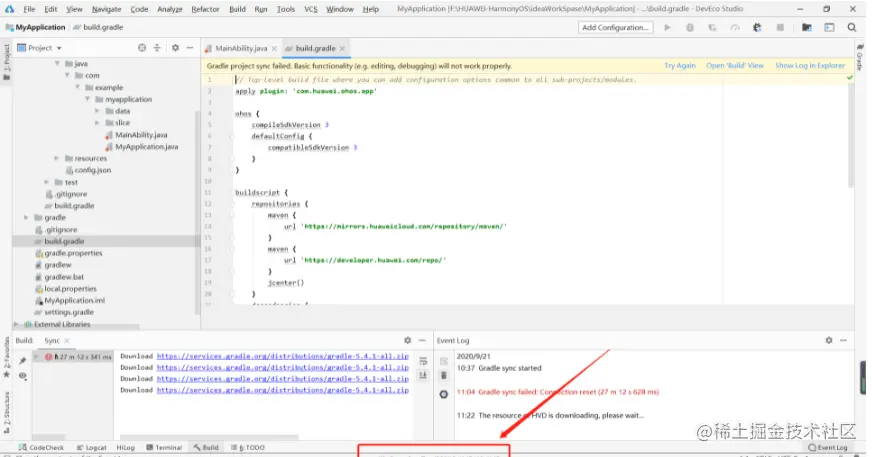Click the Search Everywhere magnifier icon
This screenshot has height=457, width=872.
click(851, 27)
